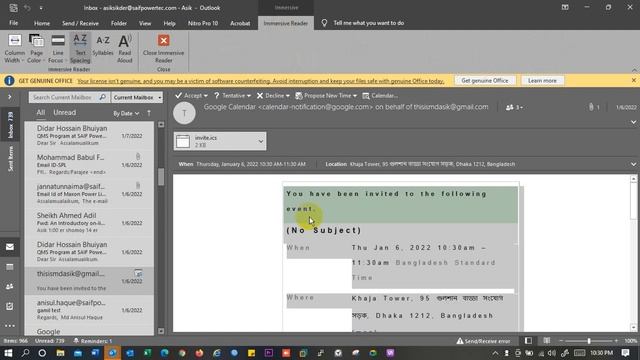Click Learn more button in warning bar
The width and height of the screenshot is (640, 360).
542,81
